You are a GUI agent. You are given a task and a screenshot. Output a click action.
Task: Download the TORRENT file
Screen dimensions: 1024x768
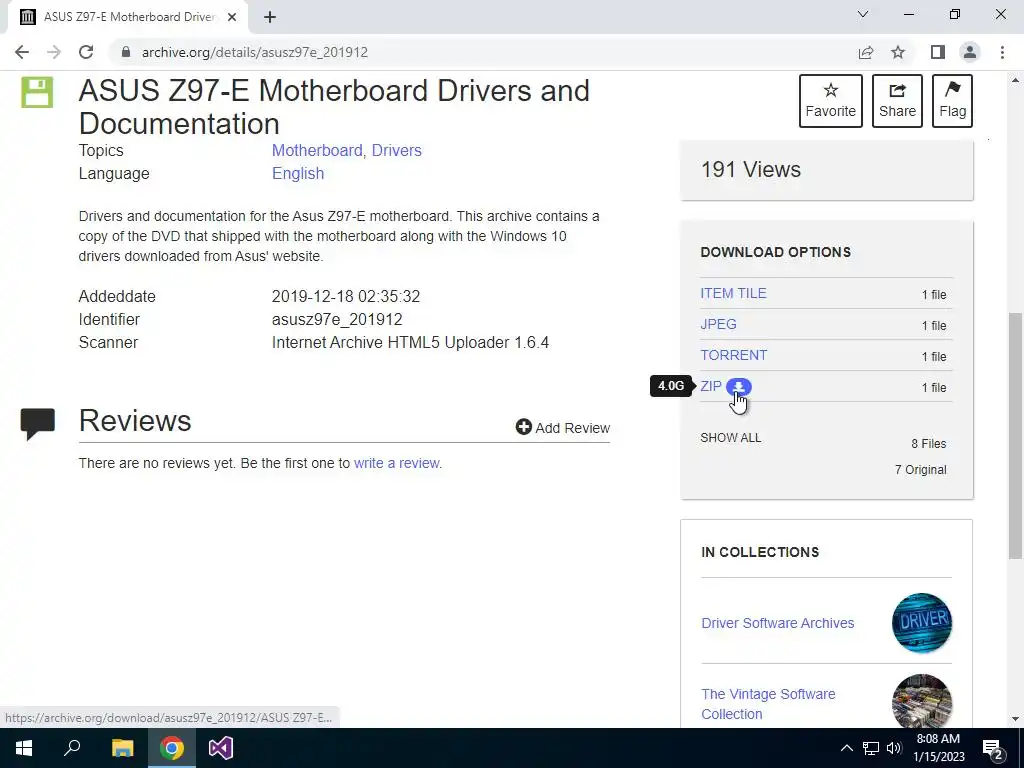(733, 355)
